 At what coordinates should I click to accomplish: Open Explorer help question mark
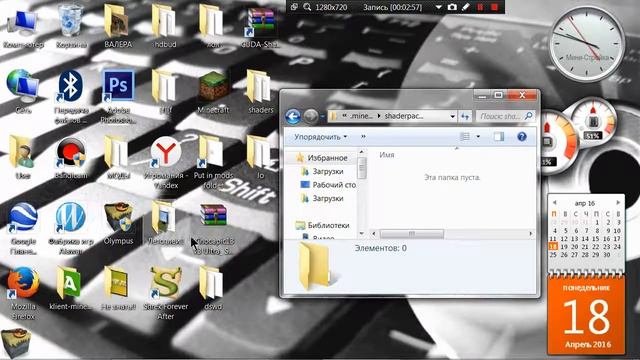522,137
